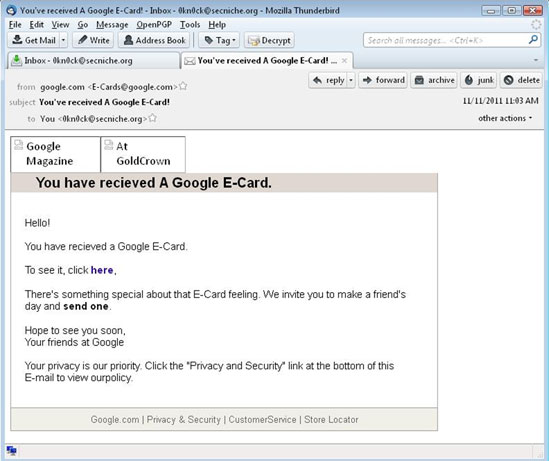The height and width of the screenshot is (461, 550).
Task: Open the Google.com footer link
Action: pos(115,420)
